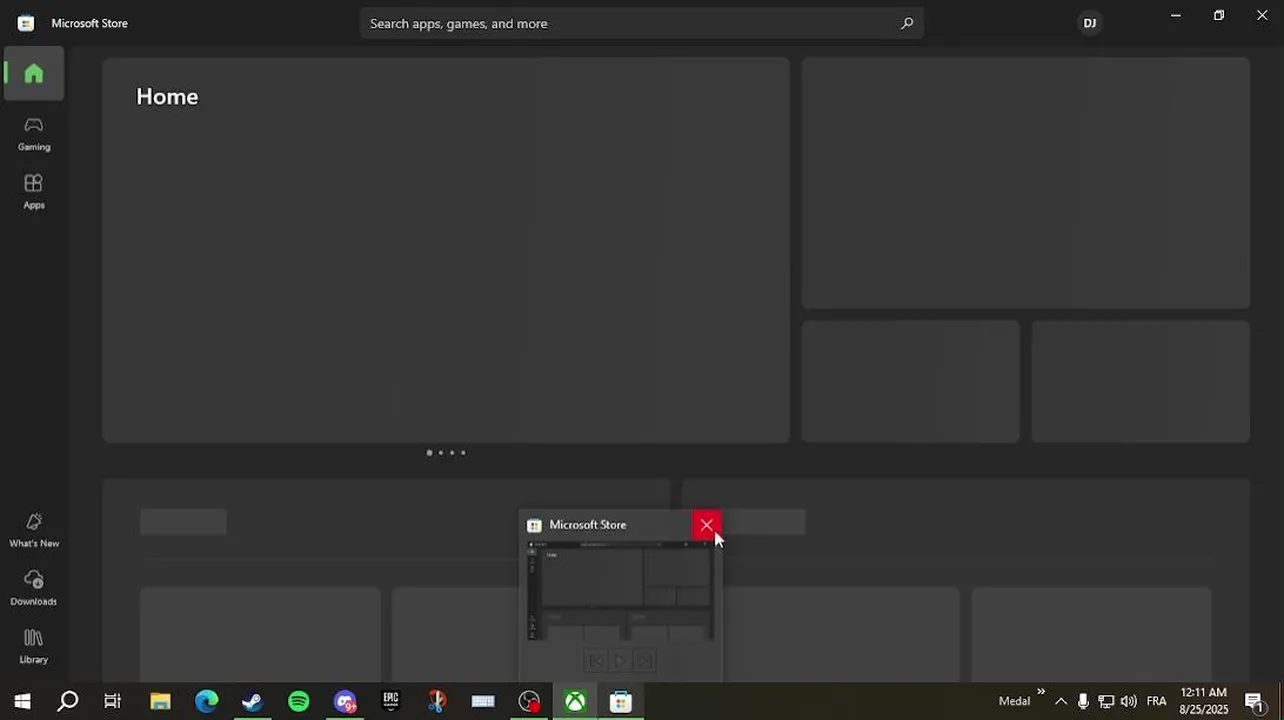Open the Home tab in sidebar
Viewport: 1284px width, 720px height.
point(33,73)
